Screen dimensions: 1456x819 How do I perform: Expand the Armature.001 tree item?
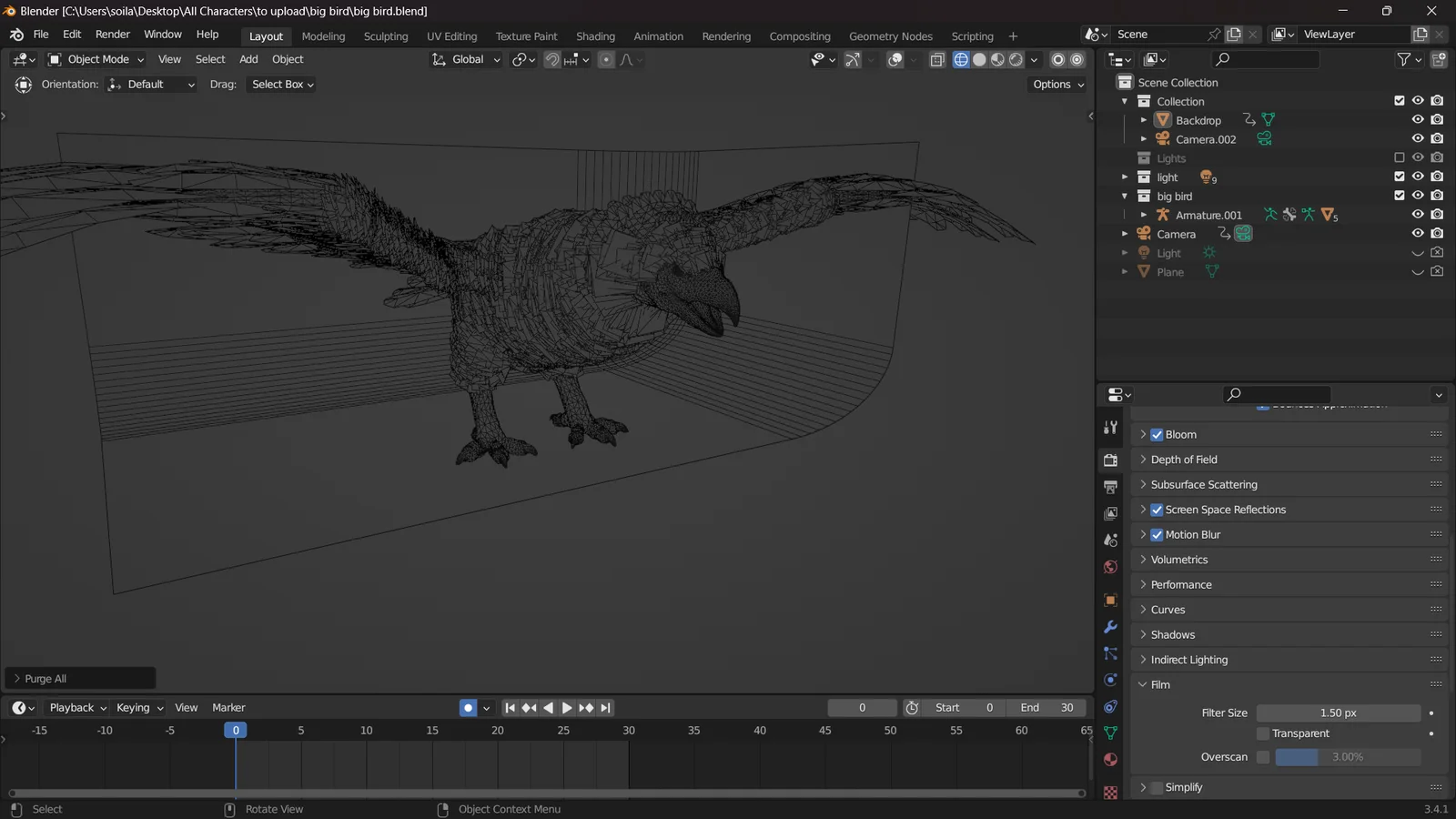pos(1144,215)
